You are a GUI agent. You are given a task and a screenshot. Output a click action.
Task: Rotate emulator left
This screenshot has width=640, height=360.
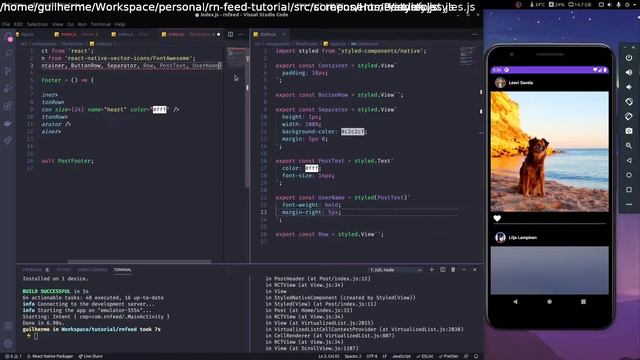click(x=629, y=102)
